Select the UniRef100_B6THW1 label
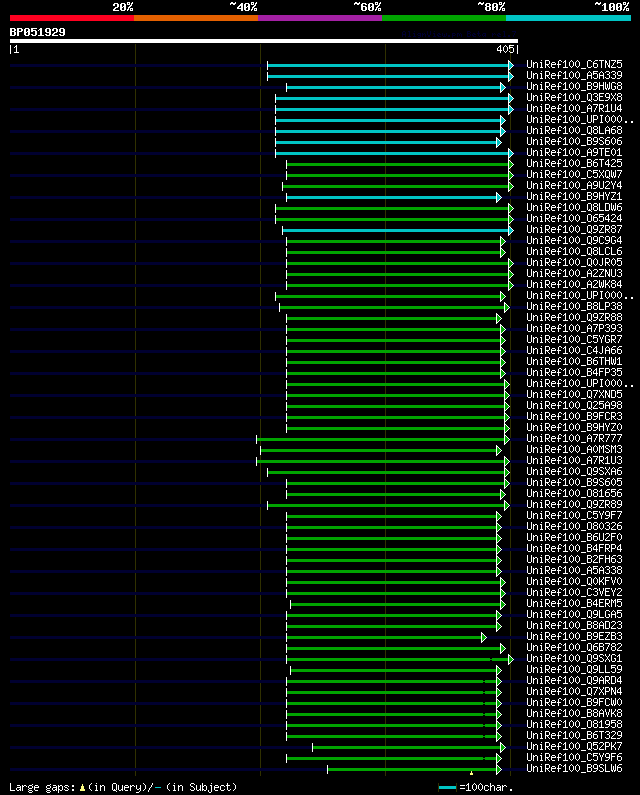The width and height of the screenshot is (640, 795). click(574, 362)
